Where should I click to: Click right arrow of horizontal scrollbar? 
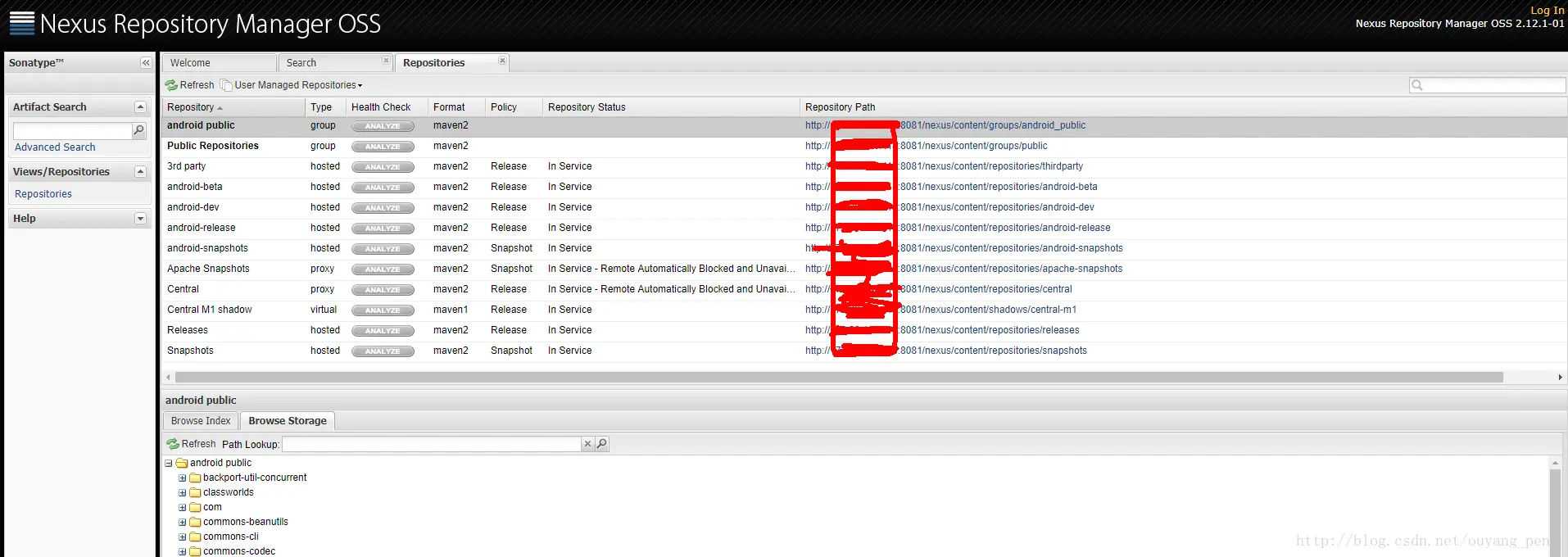click(x=1560, y=378)
